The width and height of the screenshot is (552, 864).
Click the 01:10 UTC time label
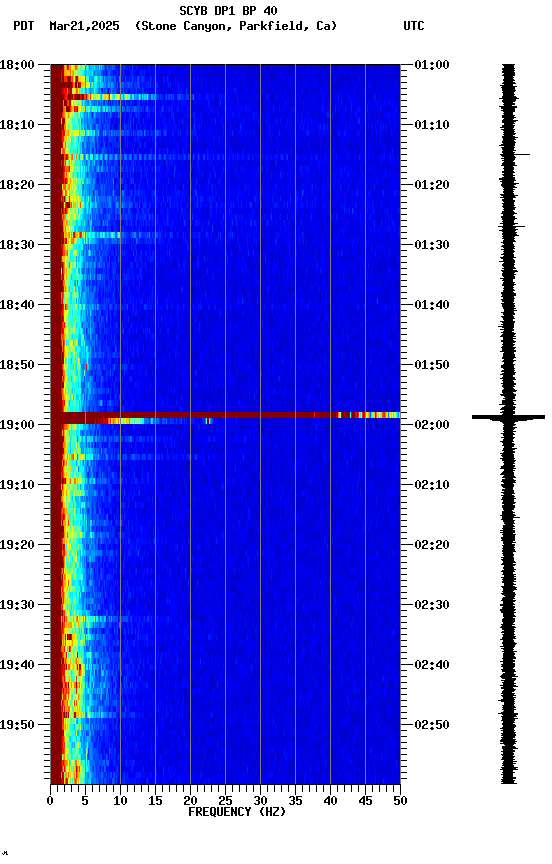(x=432, y=125)
